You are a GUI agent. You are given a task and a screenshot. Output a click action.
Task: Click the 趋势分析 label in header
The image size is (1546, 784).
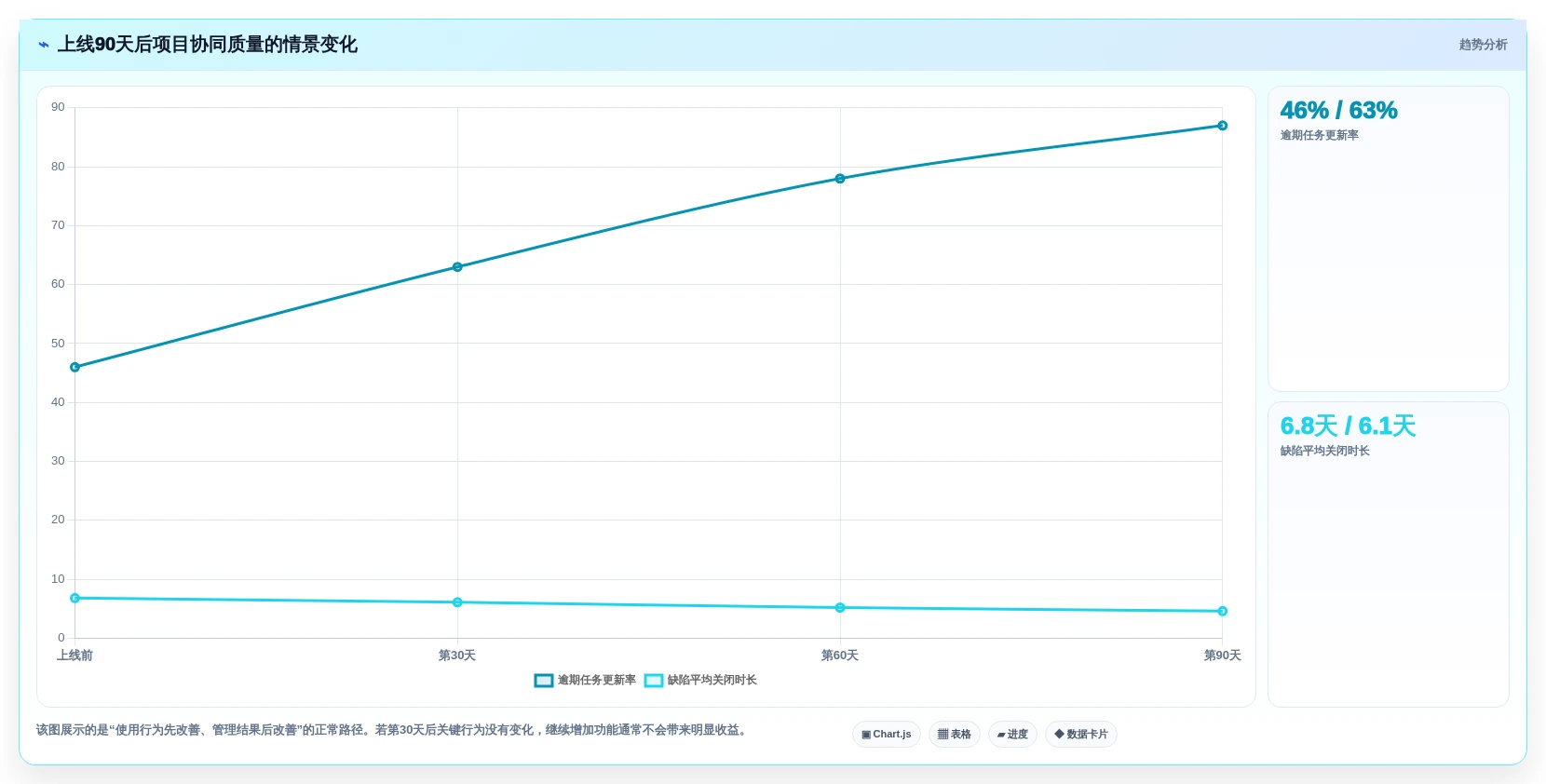[x=1483, y=45]
